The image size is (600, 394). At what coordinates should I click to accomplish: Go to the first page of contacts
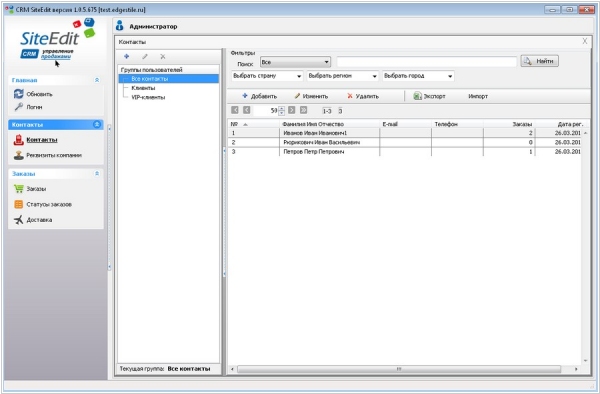pos(235,110)
